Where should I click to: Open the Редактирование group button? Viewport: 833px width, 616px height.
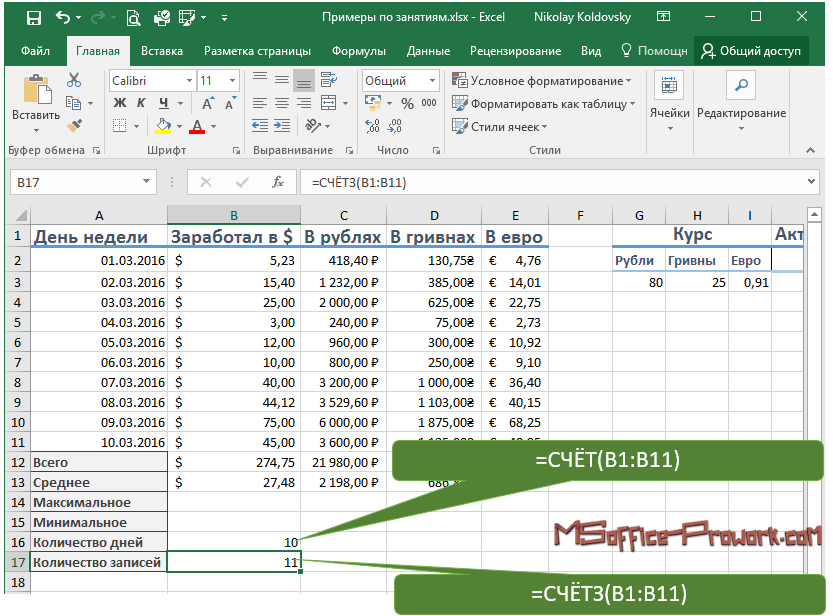click(741, 102)
